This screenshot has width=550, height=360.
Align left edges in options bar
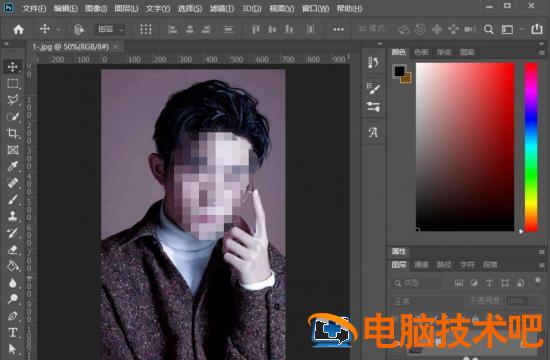click(172, 29)
